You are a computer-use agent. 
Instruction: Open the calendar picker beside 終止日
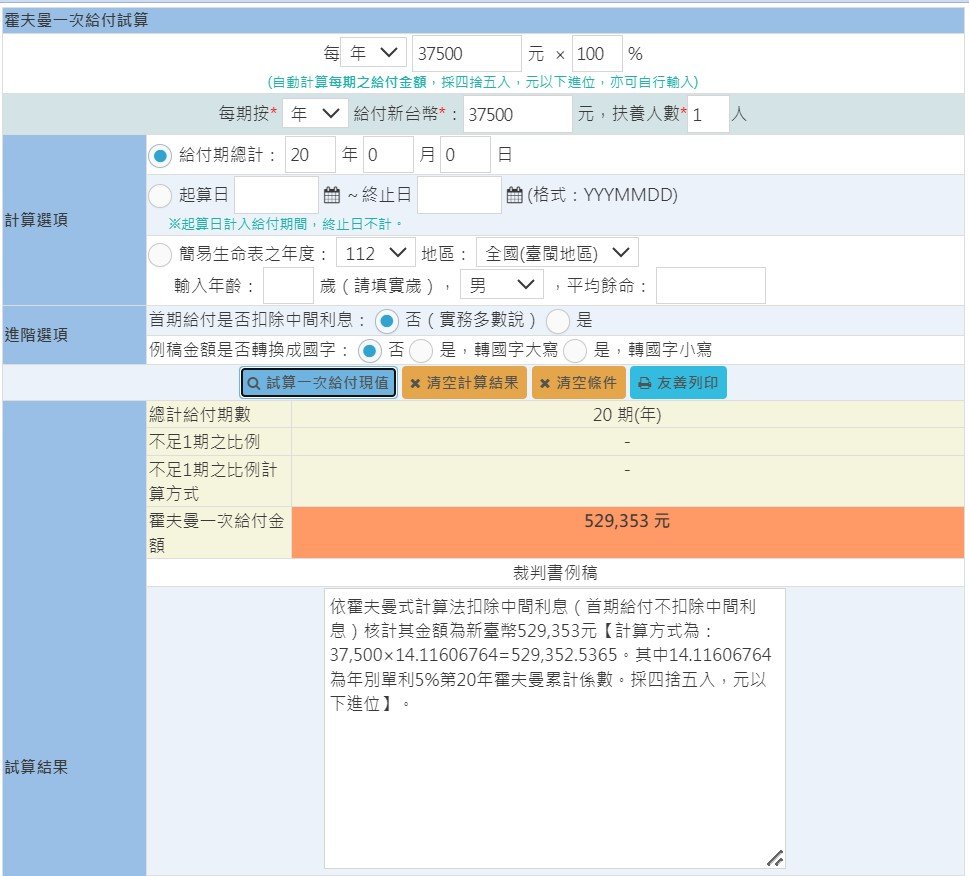coord(514,193)
